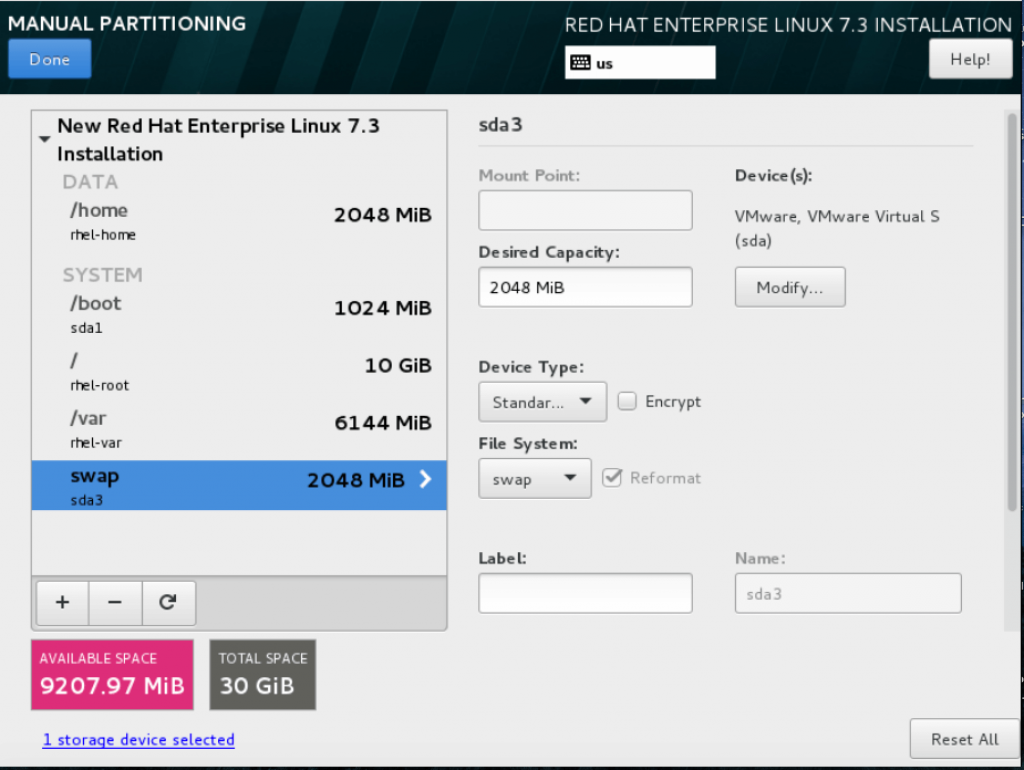Reload storage configuration from disk icon
Image resolution: width=1024 pixels, height=770 pixels.
point(168,602)
